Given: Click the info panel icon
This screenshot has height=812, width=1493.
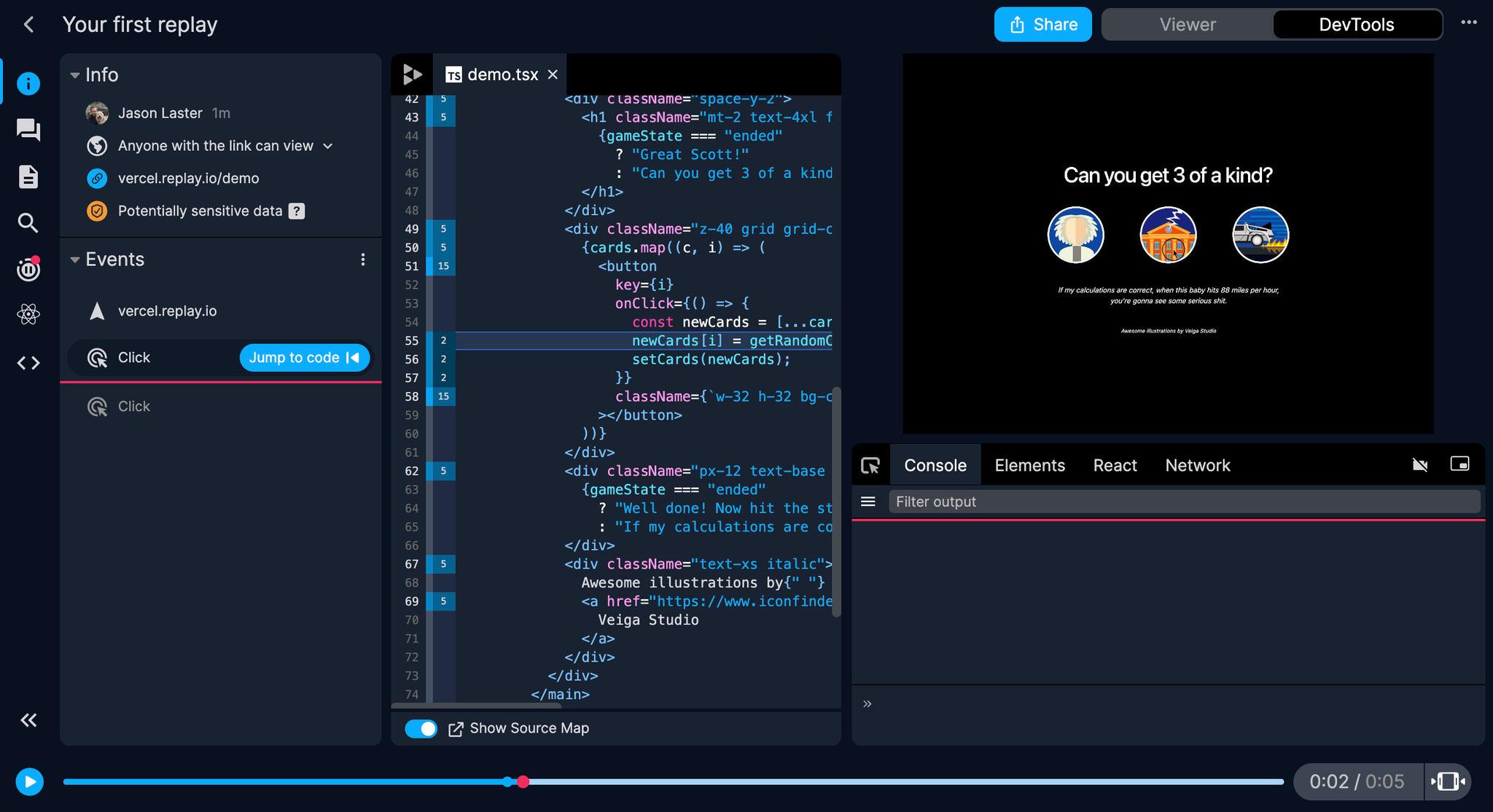Looking at the screenshot, I should [x=27, y=83].
